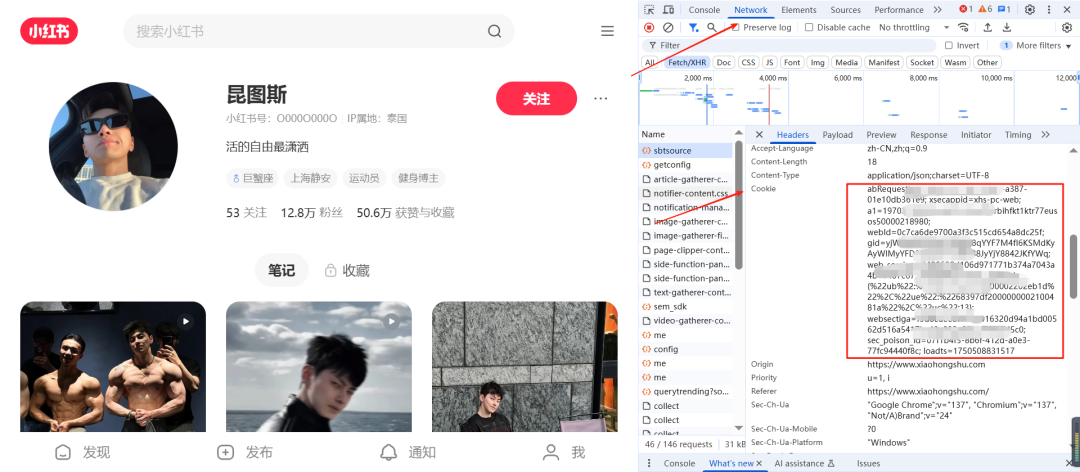Open the Initiator tab
Viewport: 1080px width, 472px height.
tap(976, 135)
